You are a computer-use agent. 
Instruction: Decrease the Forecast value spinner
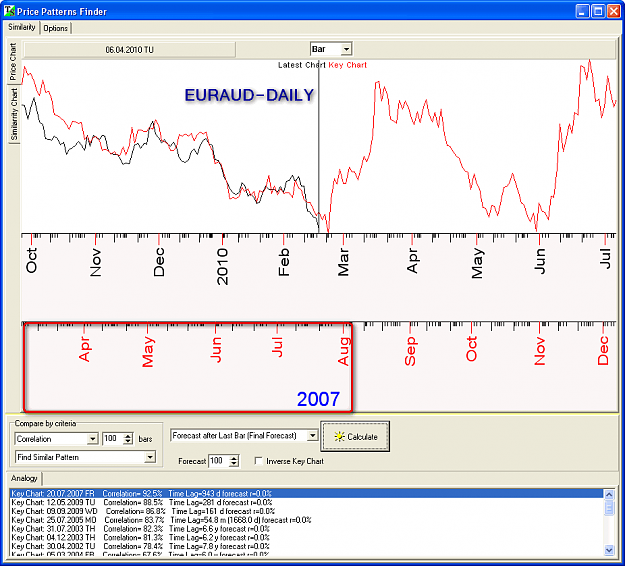(234, 464)
